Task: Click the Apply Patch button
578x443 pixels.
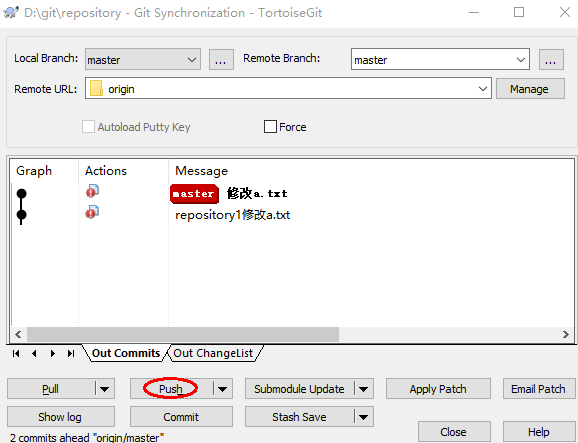Action: [x=438, y=389]
